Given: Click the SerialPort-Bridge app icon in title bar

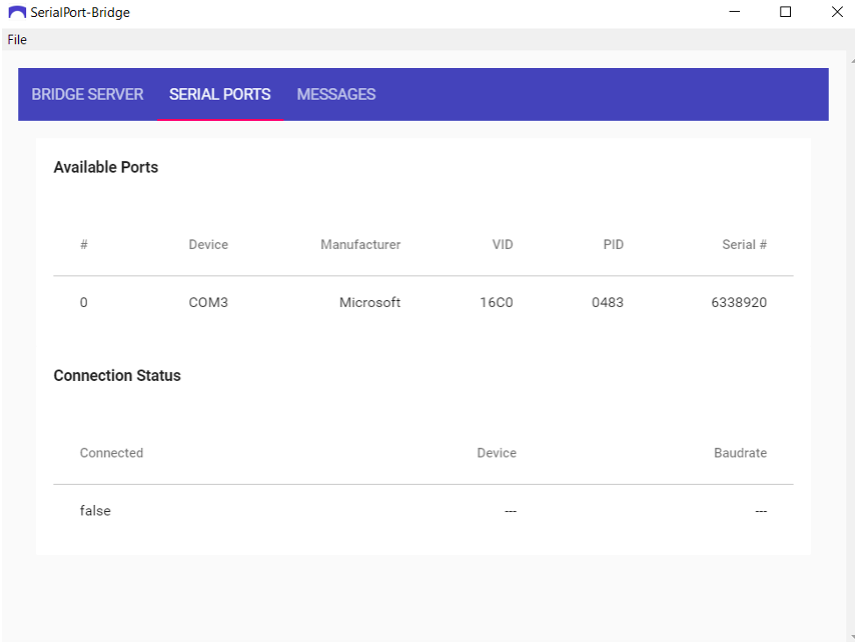Looking at the screenshot, I should pyautogui.click(x=17, y=13).
